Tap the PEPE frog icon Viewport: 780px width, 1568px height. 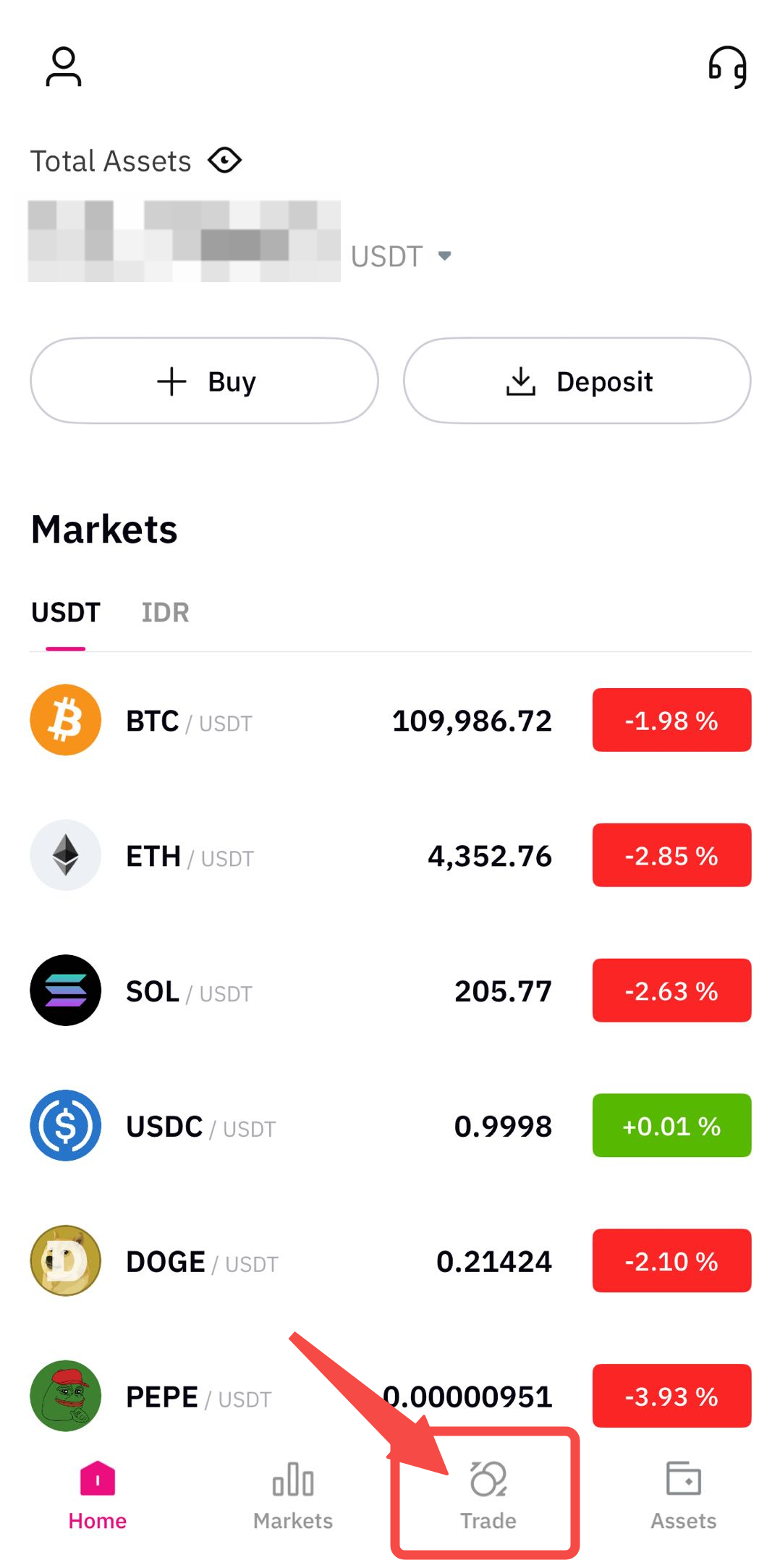66,1396
